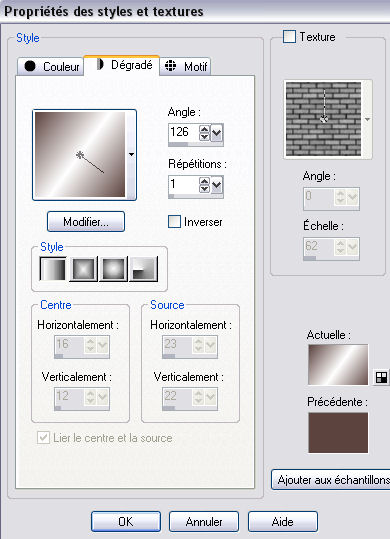
Task: Open the brick texture picker dropdown
Action: pyautogui.click(x=367, y=119)
